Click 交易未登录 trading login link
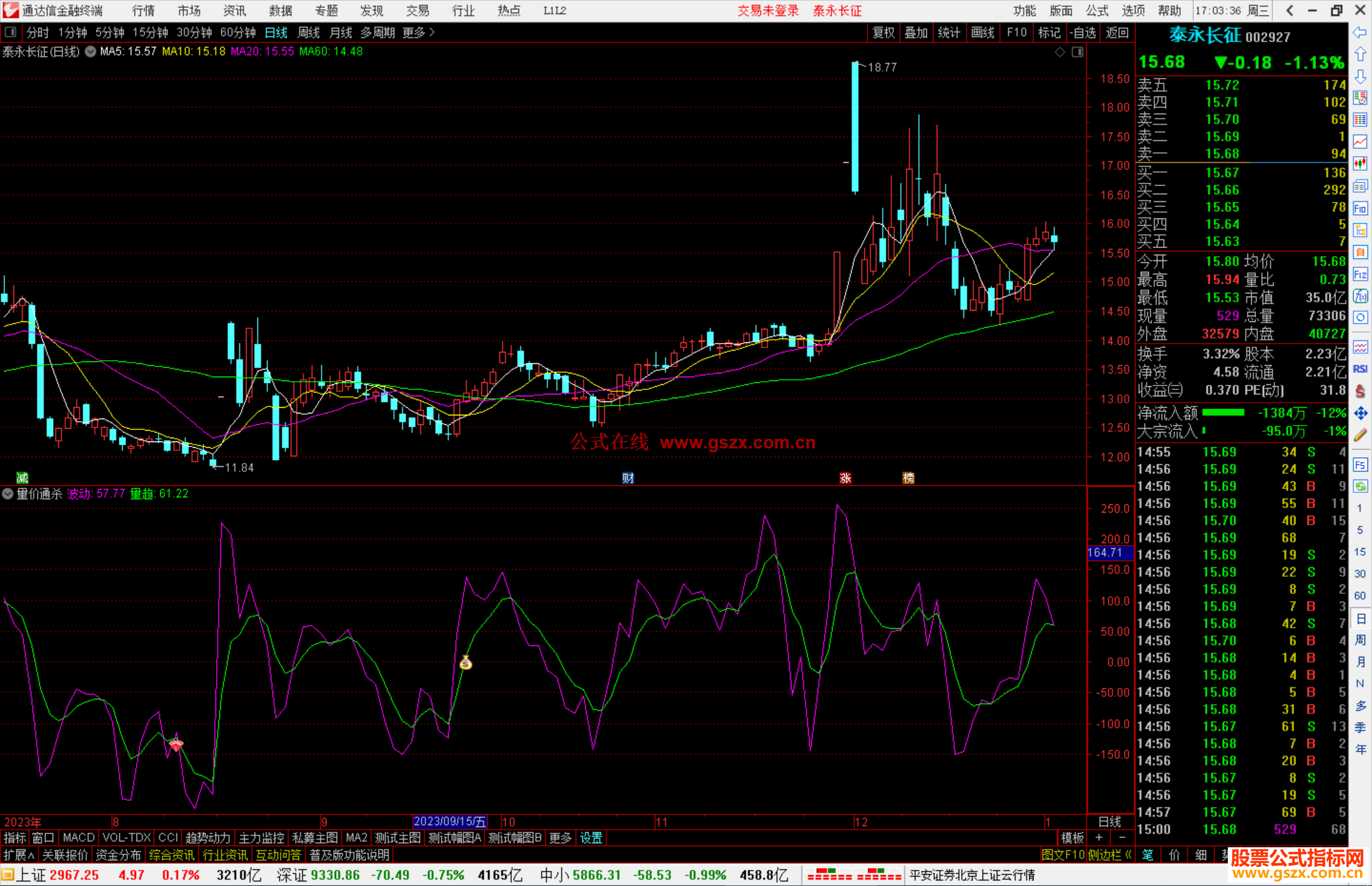 (768, 11)
